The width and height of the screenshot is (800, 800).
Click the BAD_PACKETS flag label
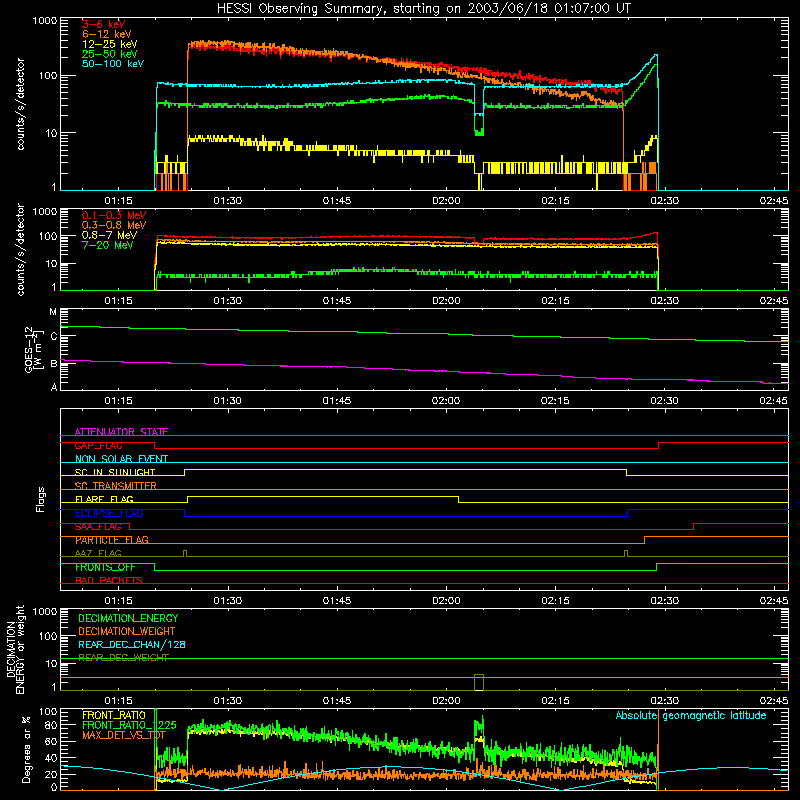coord(109,581)
